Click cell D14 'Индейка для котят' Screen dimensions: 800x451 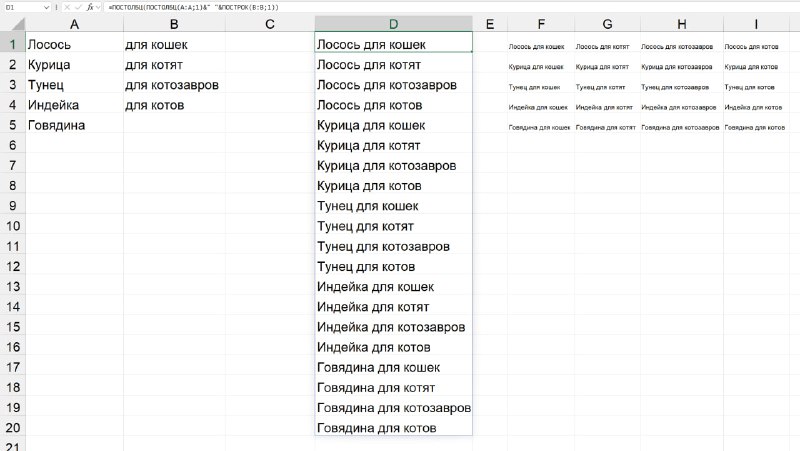(393, 307)
